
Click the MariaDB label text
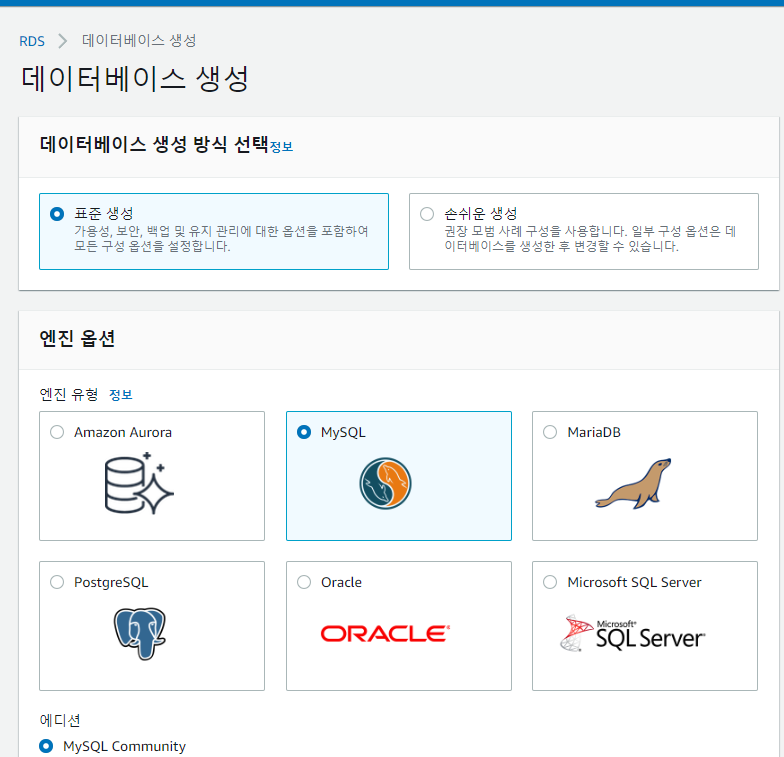(x=594, y=432)
